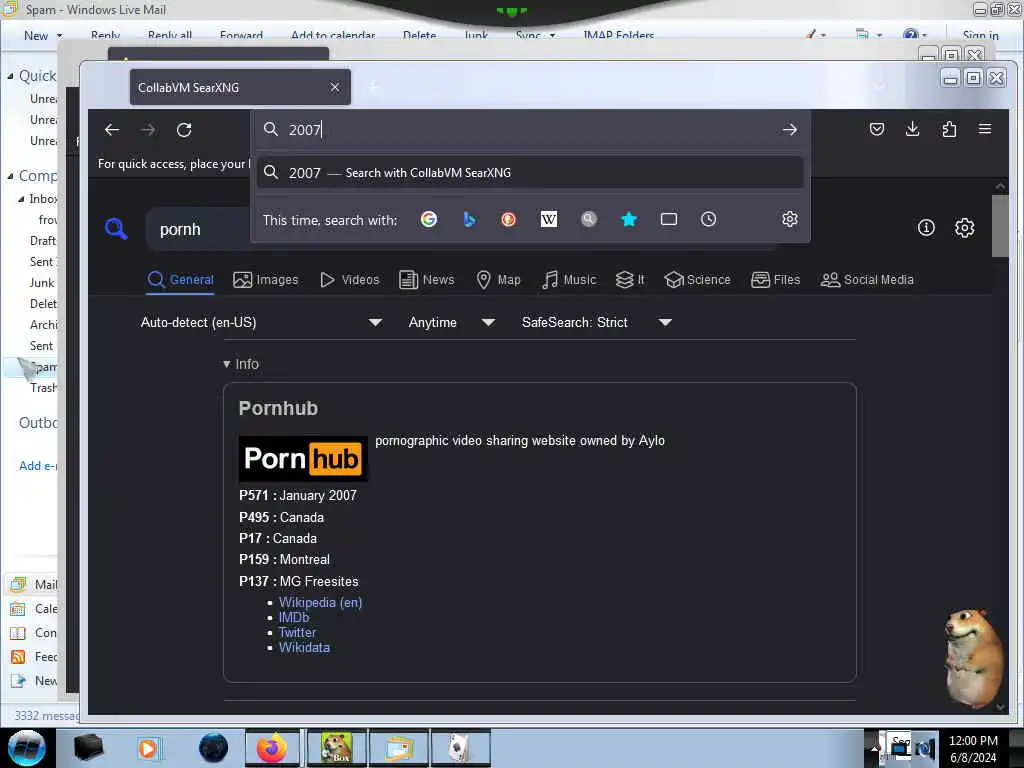This screenshot has height=768, width=1024.
Task: Click Sign in in Windows Live Mail
Action: pyautogui.click(x=980, y=35)
